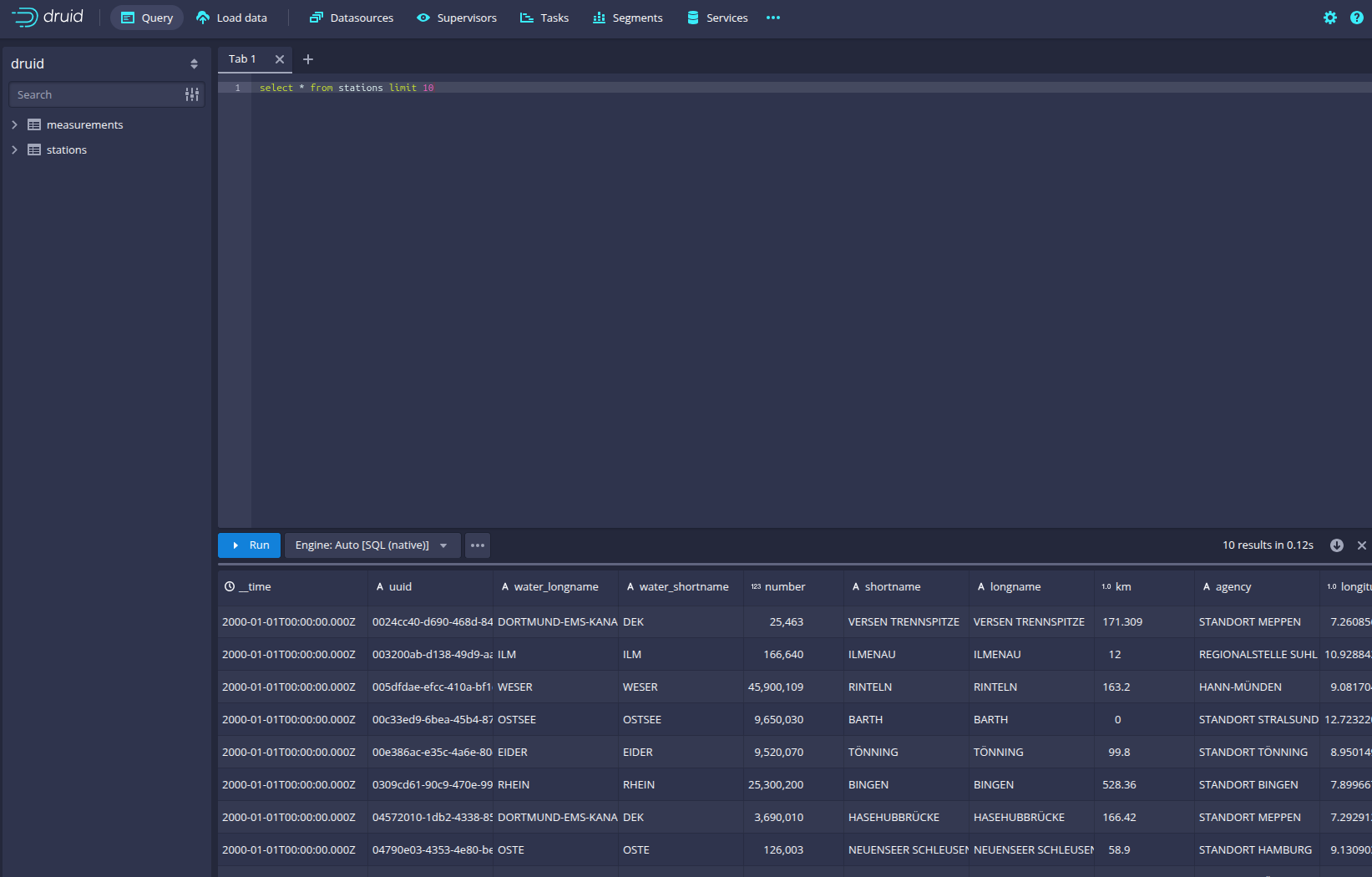The image size is (1372, 877).
Task: Close Tab 1
Action: 280,59
